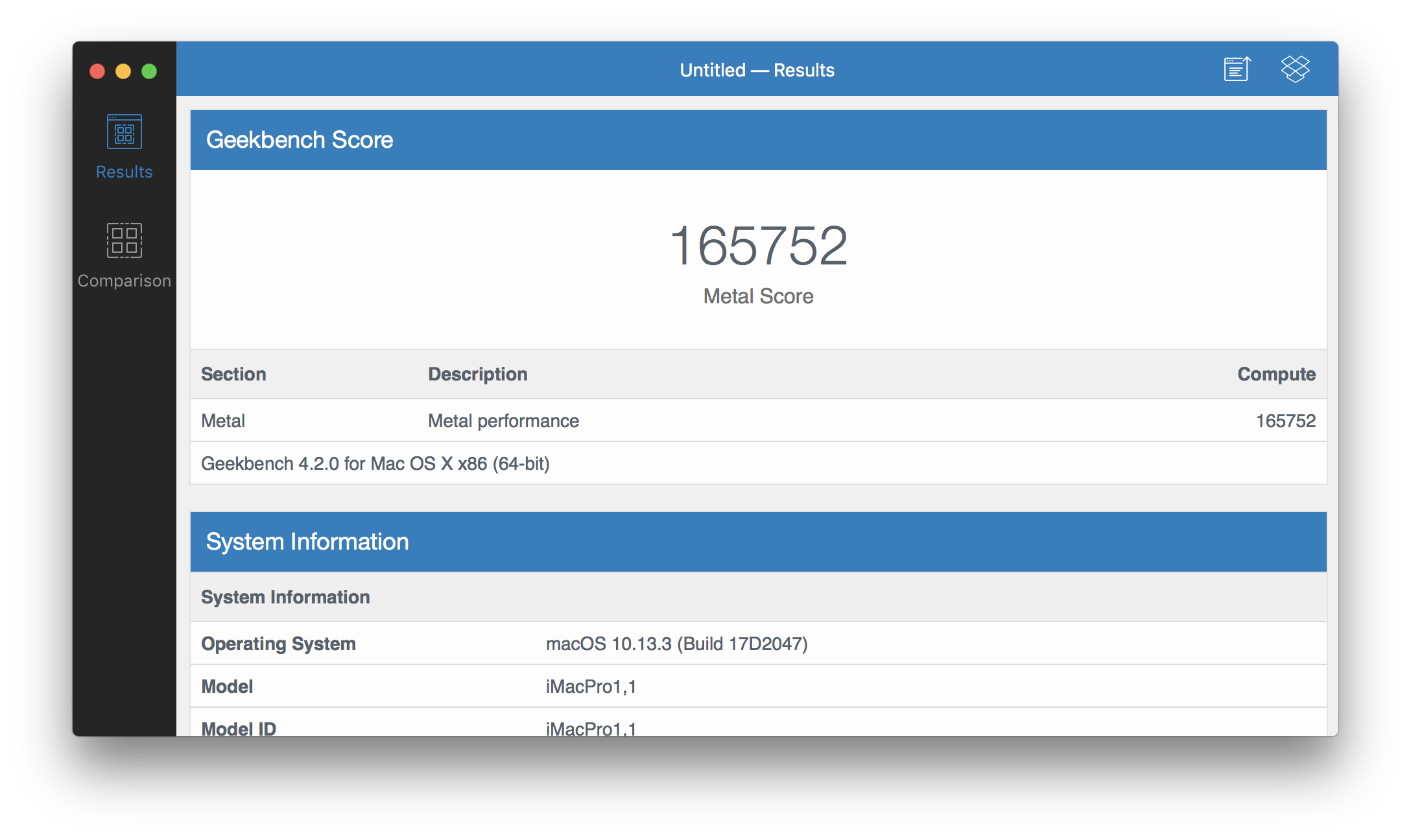
Task: Switch to the Comparison view icon
Action: 124,240
